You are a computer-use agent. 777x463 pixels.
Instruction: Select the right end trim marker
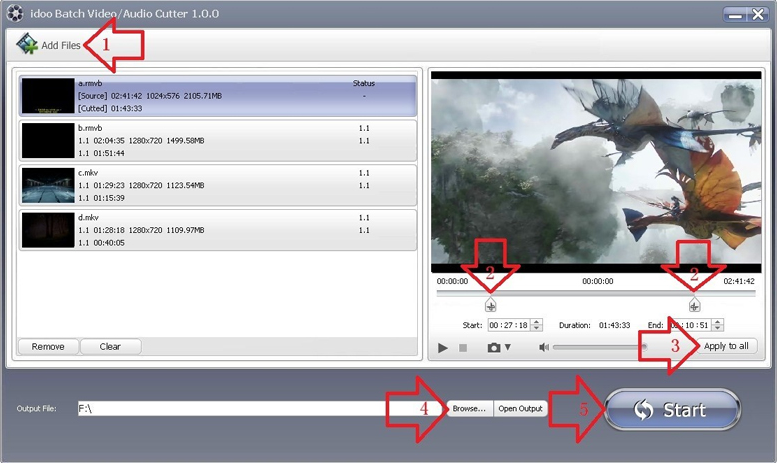click(694, 305)
